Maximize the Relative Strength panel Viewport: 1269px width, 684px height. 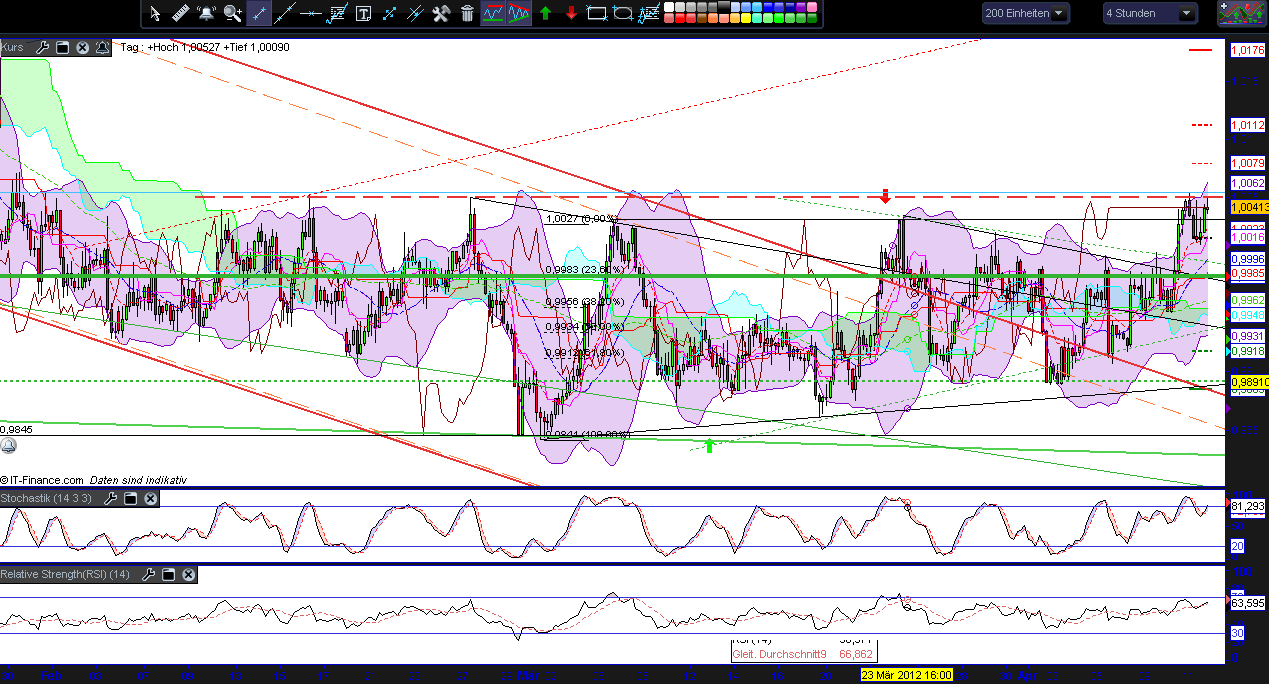[x=168, y=574]
